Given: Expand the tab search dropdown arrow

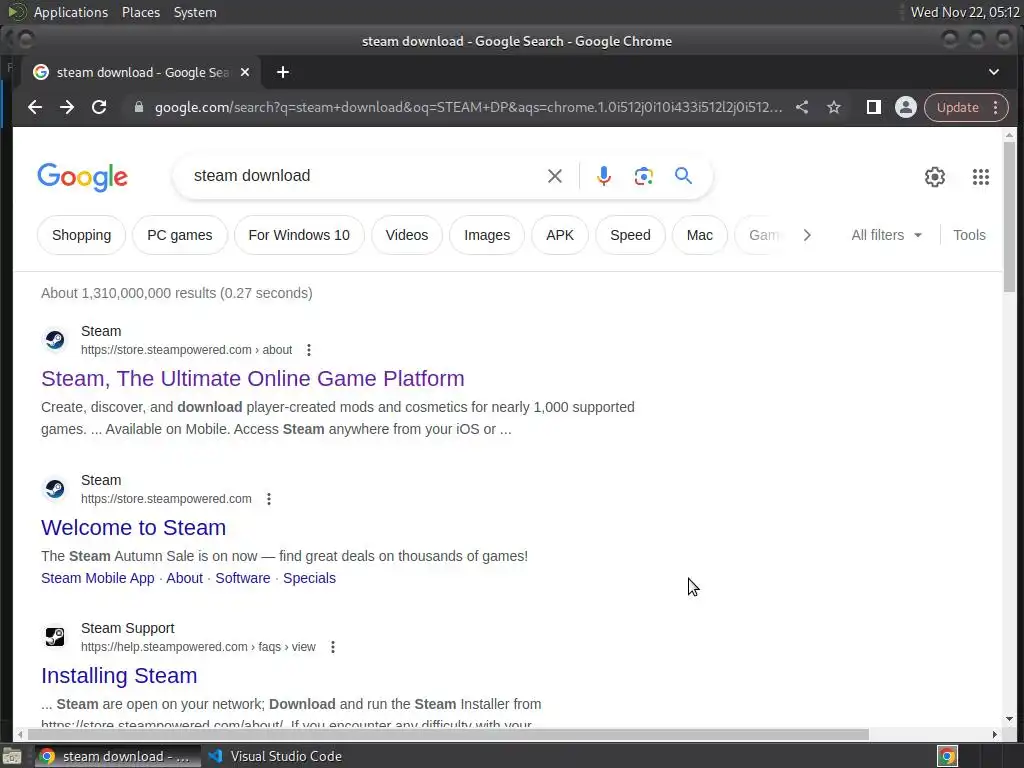Looking at the screenshot, I should 993,72.
